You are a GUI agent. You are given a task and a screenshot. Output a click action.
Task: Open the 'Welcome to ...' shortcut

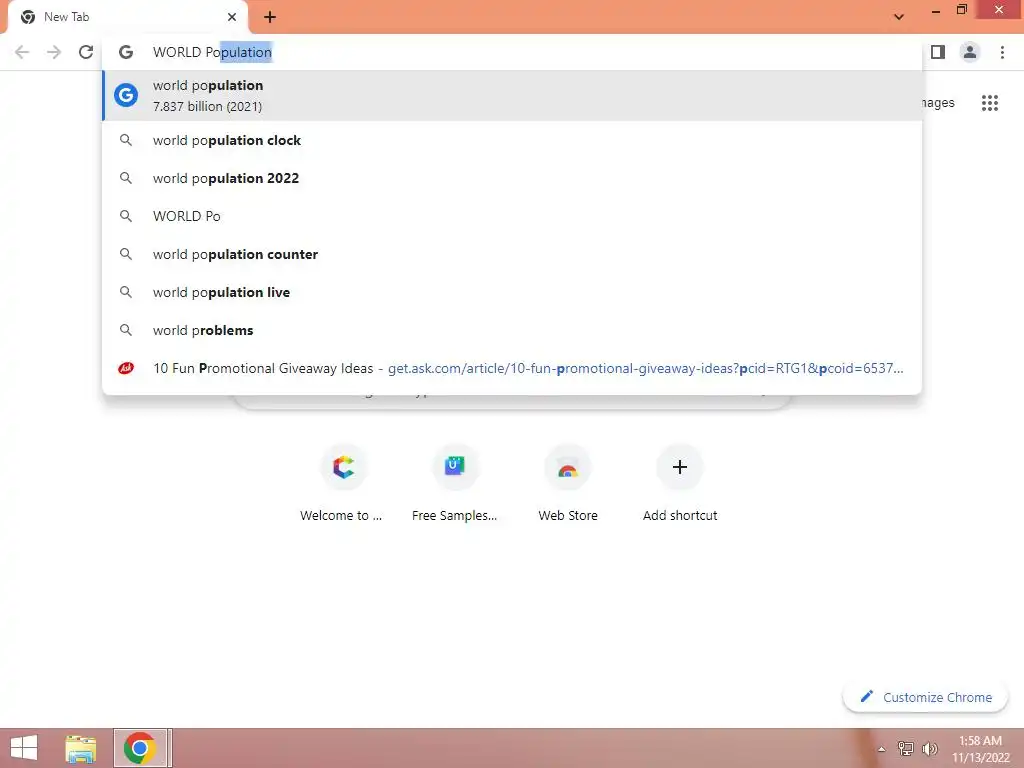(x=341, y=484)
